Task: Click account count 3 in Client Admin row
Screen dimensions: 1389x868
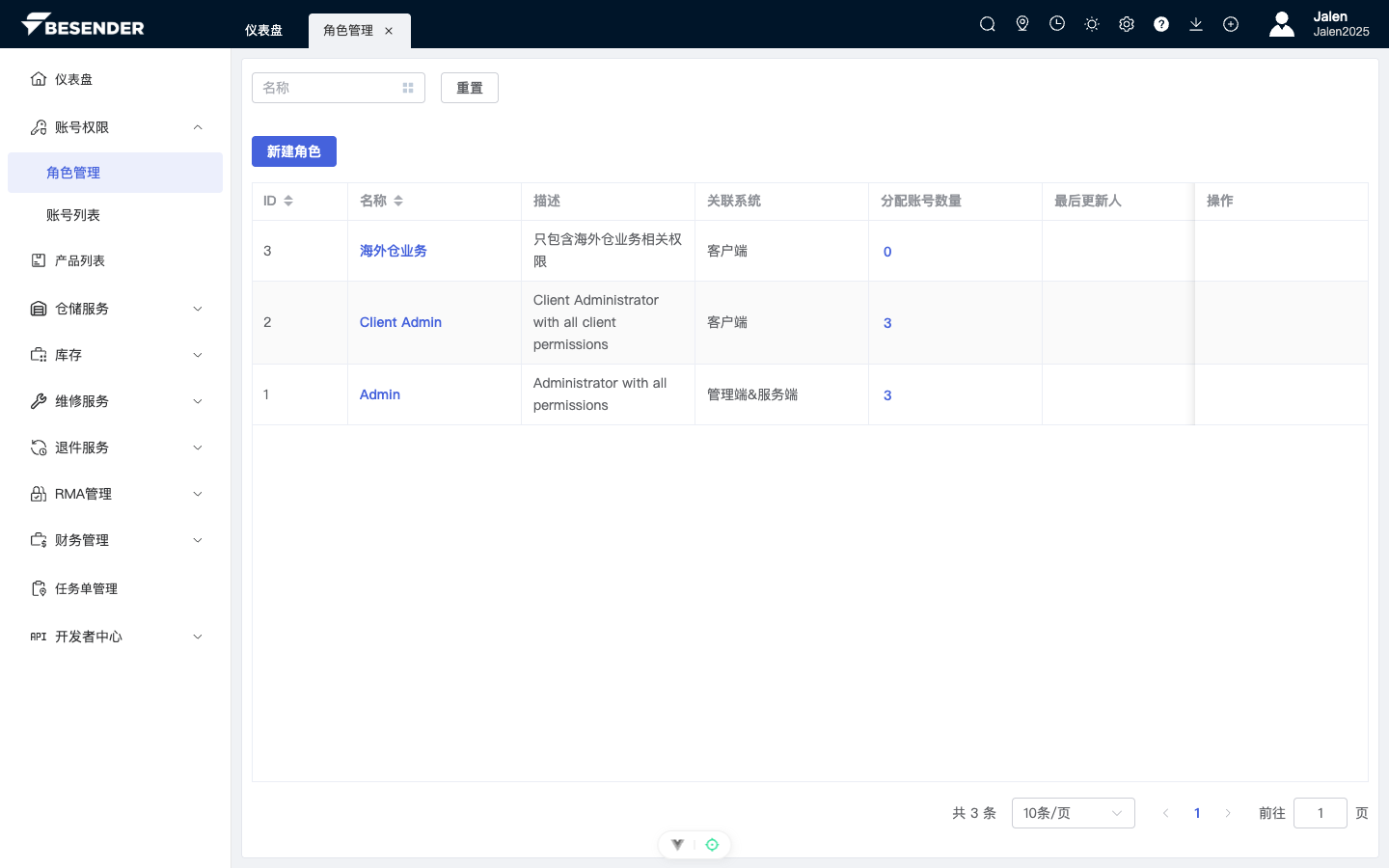Action: pos(887,323)
